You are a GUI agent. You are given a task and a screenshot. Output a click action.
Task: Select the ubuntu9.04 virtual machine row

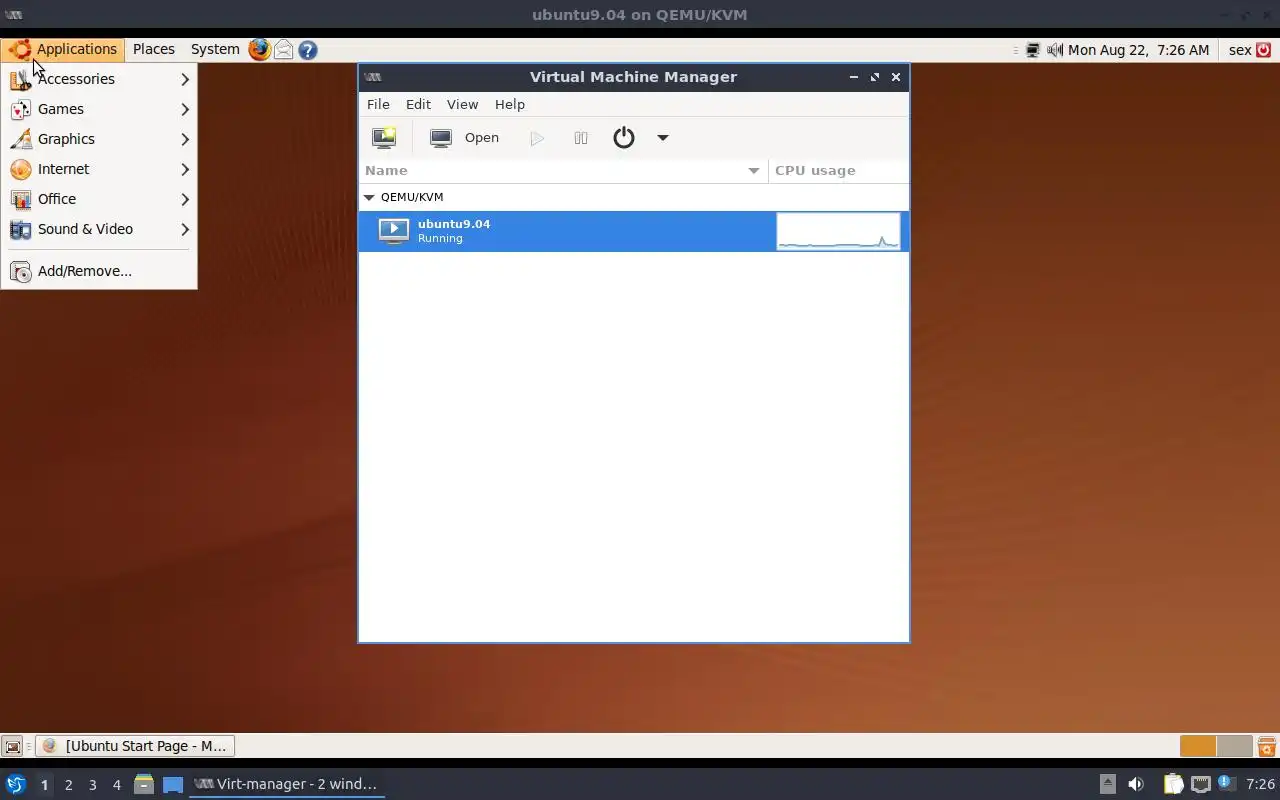pos(634,231)
